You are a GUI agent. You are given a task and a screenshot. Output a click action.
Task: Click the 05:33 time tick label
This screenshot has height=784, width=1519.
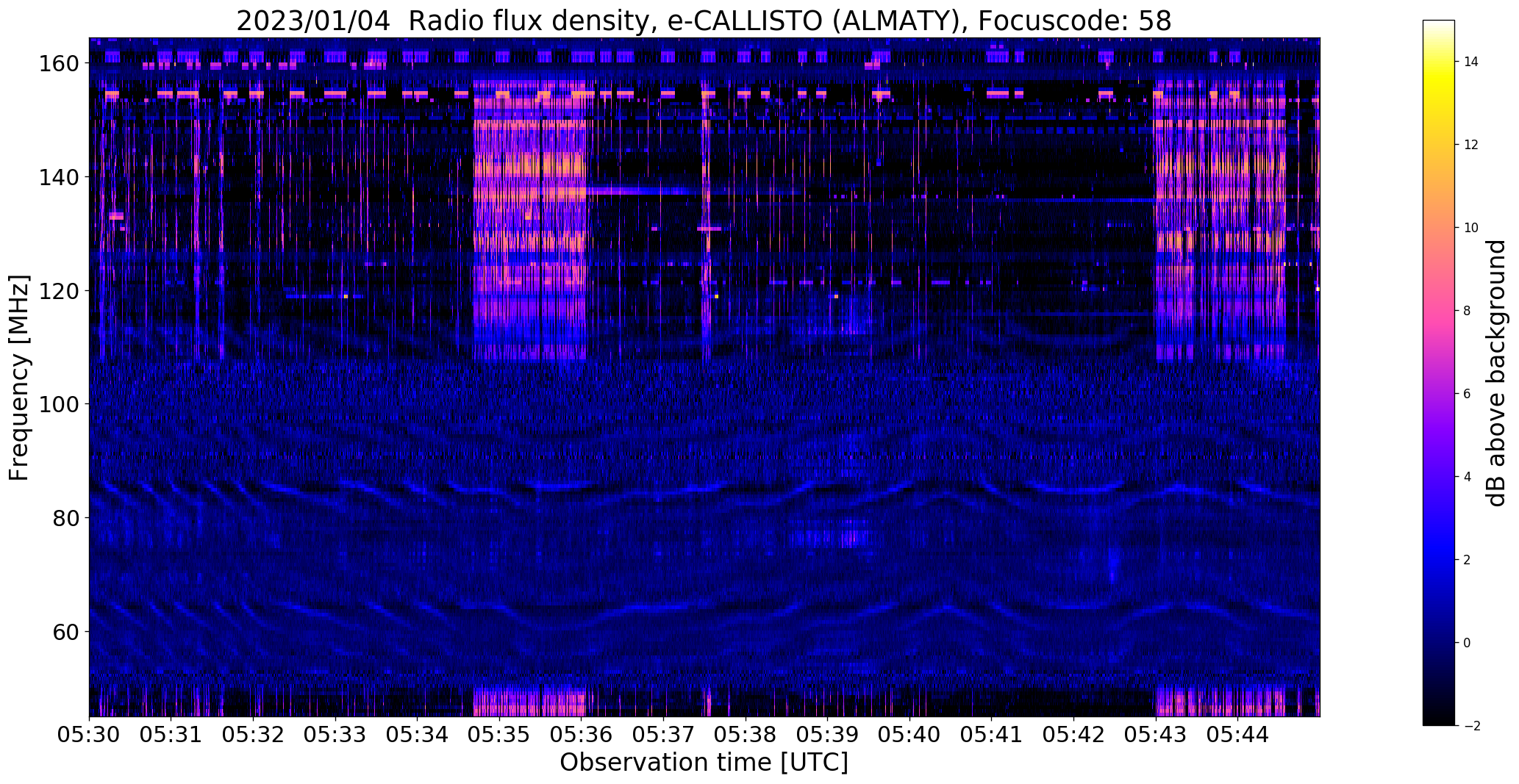pyautogui.click(x=335, y=735)
